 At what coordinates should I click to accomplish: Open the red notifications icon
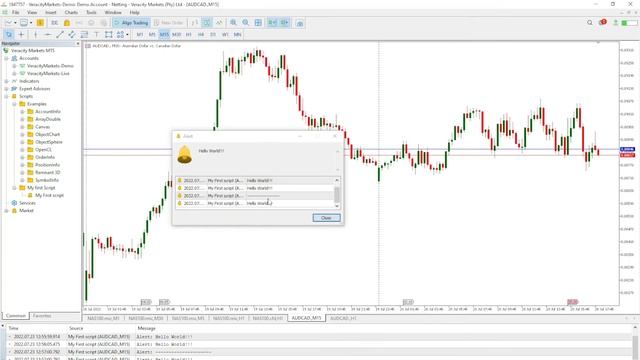[602, 22]
